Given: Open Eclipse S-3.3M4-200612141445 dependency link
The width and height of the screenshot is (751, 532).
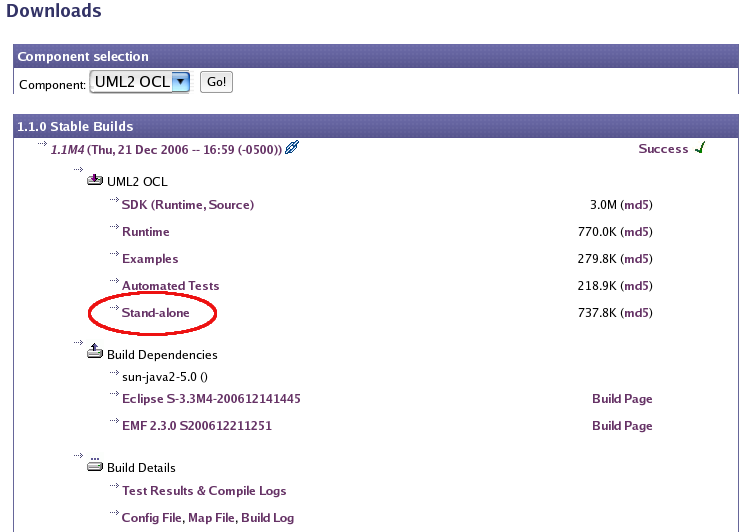Looking at the screenshot, I should 211,399.
